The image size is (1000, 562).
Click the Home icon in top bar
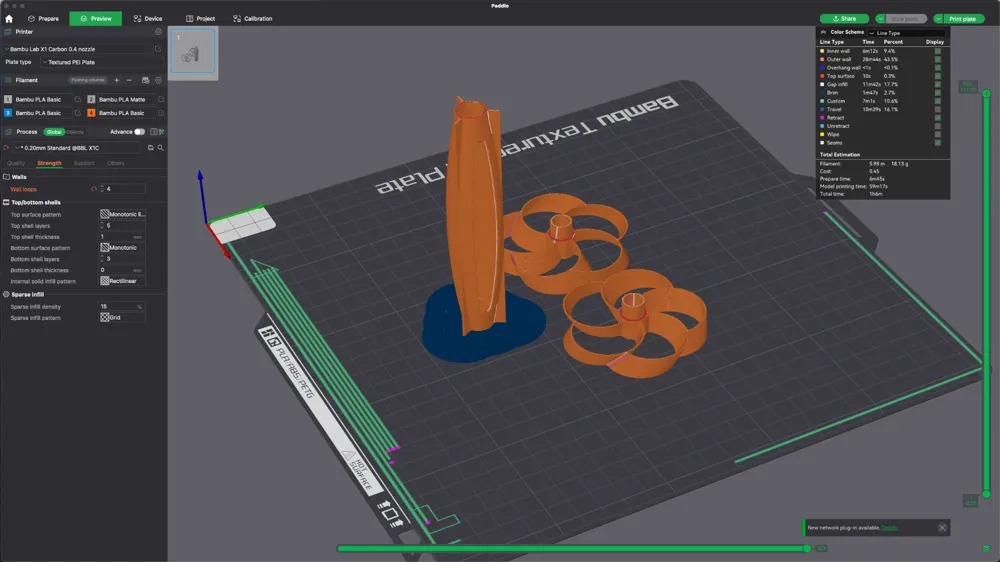[x=9, y=18]
